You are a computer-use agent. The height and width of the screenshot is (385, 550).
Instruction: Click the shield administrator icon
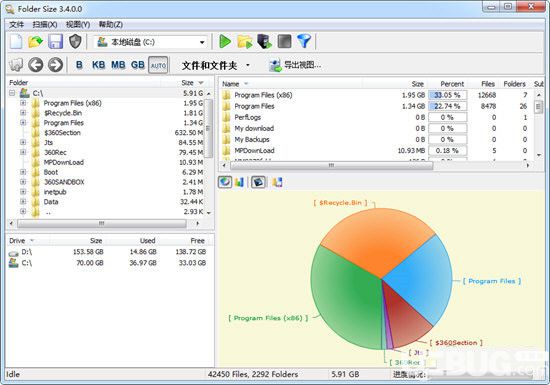click(x=75, y=42)
